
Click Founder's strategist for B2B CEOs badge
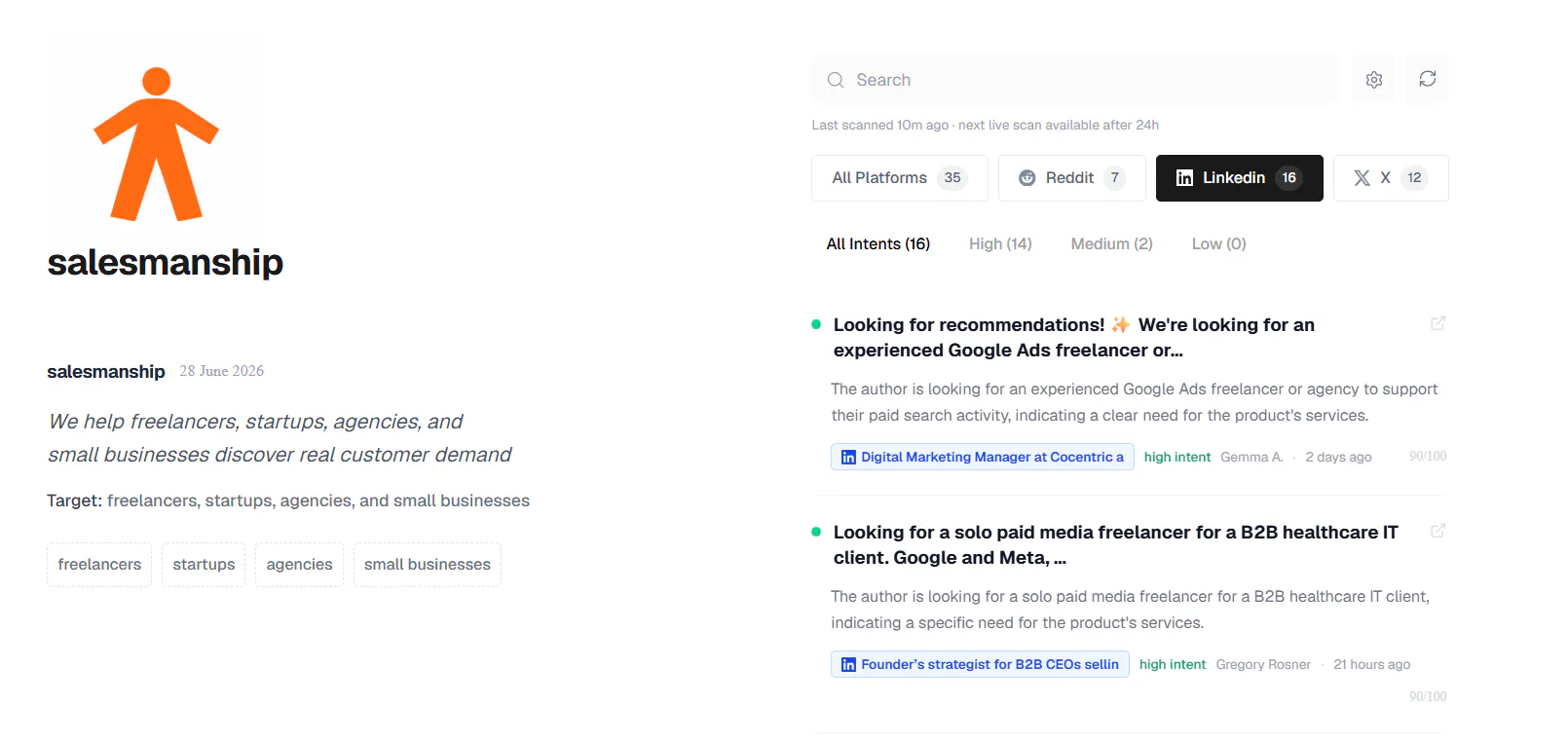tap(980, 664)
